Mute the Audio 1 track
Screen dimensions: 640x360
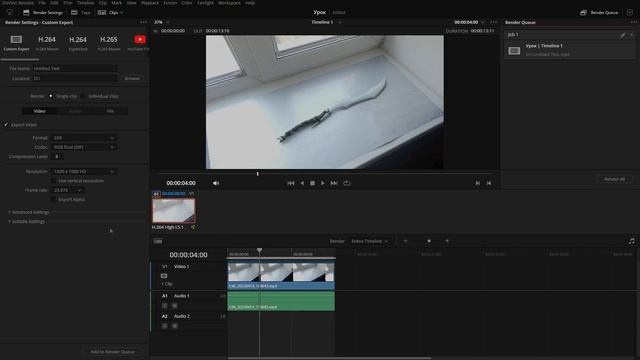175,305
